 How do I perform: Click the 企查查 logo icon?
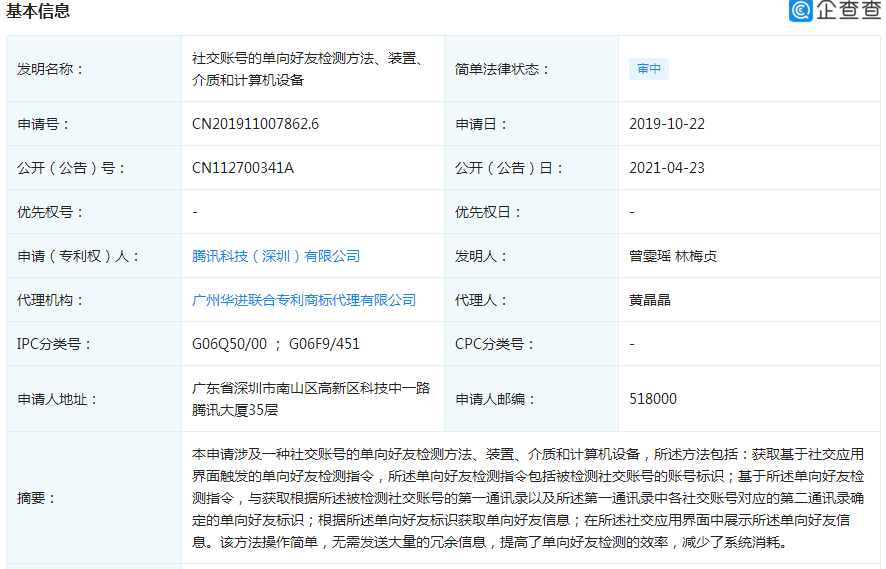click(x=800, y=10)
